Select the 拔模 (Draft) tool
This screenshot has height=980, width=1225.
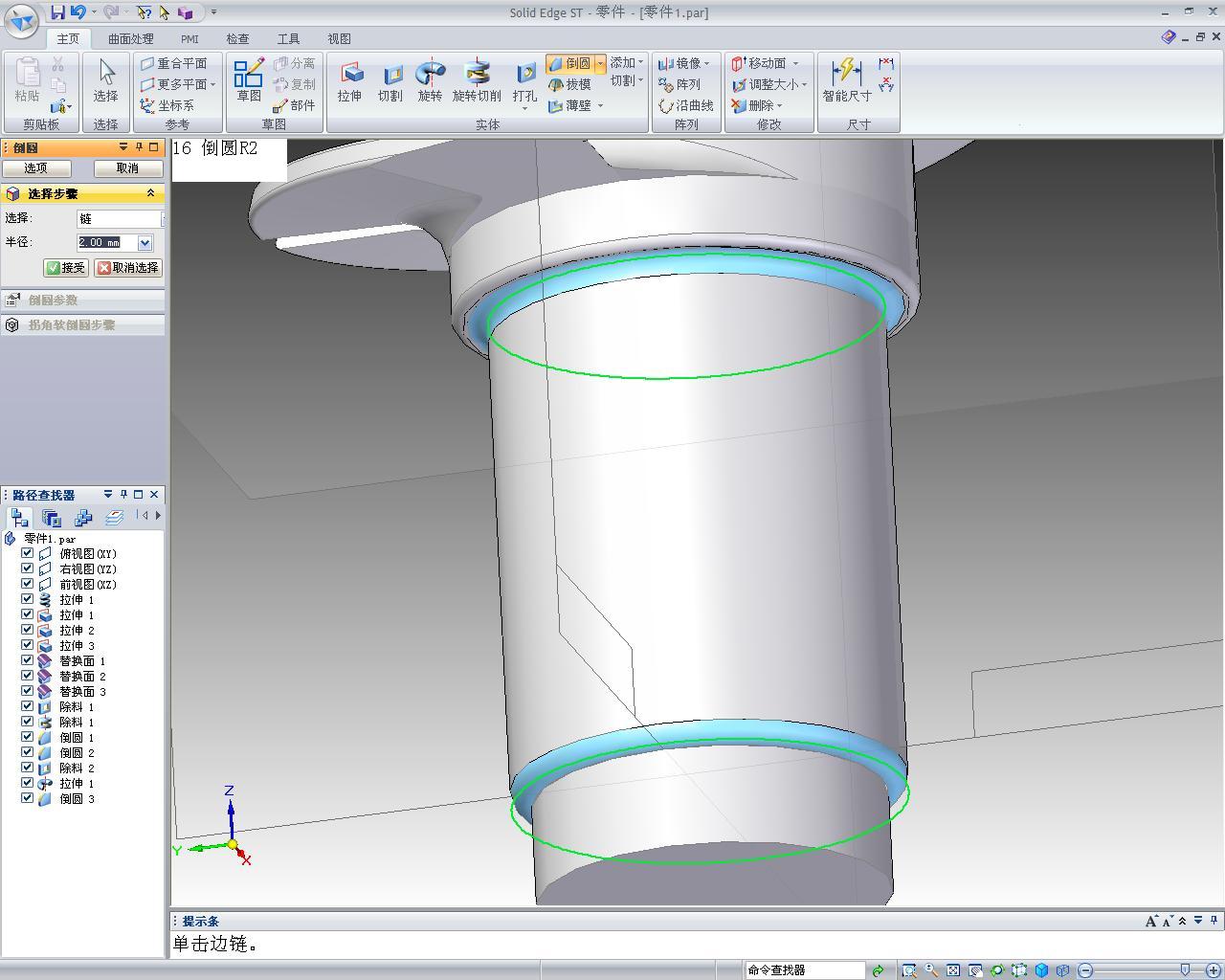pos(570,84)
